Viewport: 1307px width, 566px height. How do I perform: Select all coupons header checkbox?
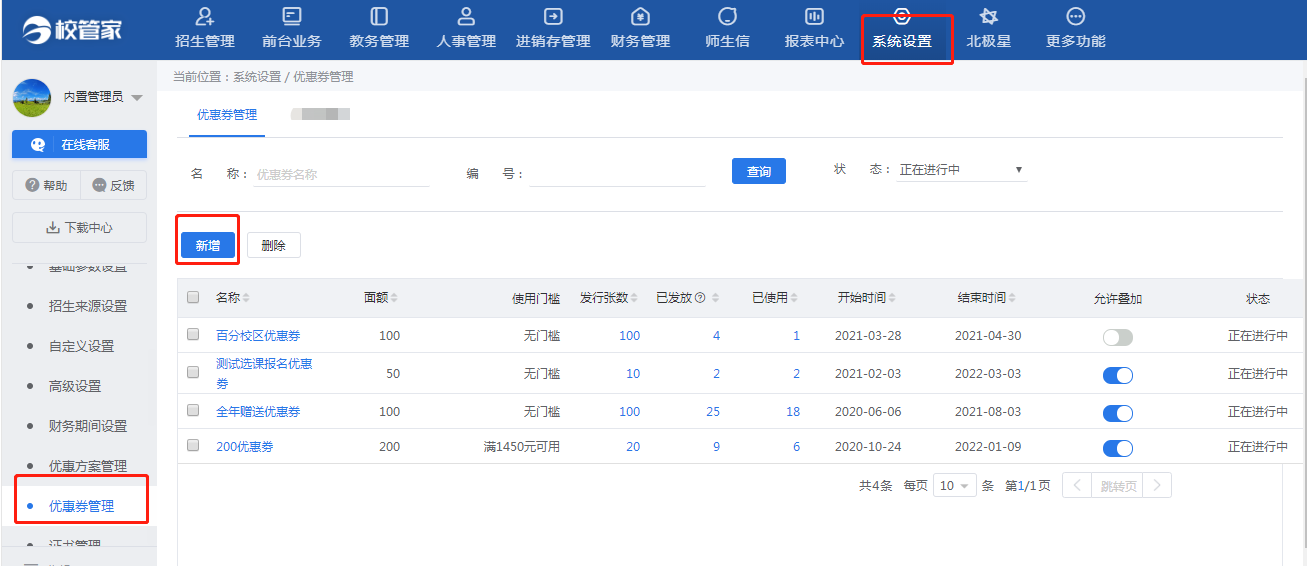[193, 297]
